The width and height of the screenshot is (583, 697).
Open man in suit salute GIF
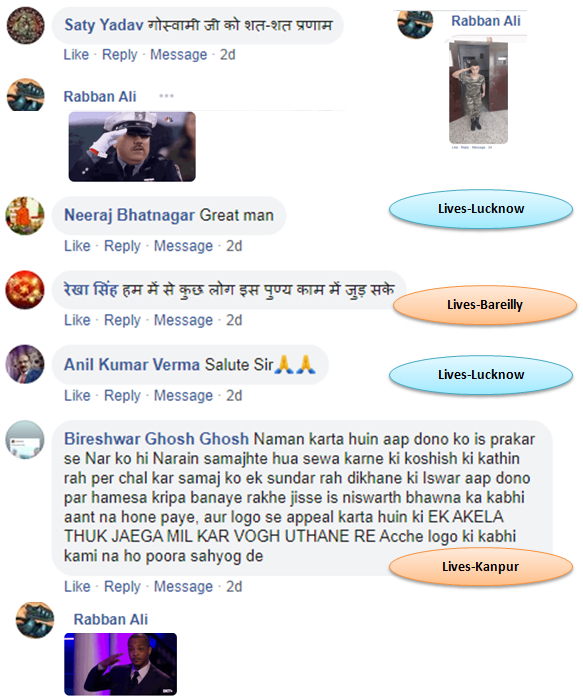point(120,664)
